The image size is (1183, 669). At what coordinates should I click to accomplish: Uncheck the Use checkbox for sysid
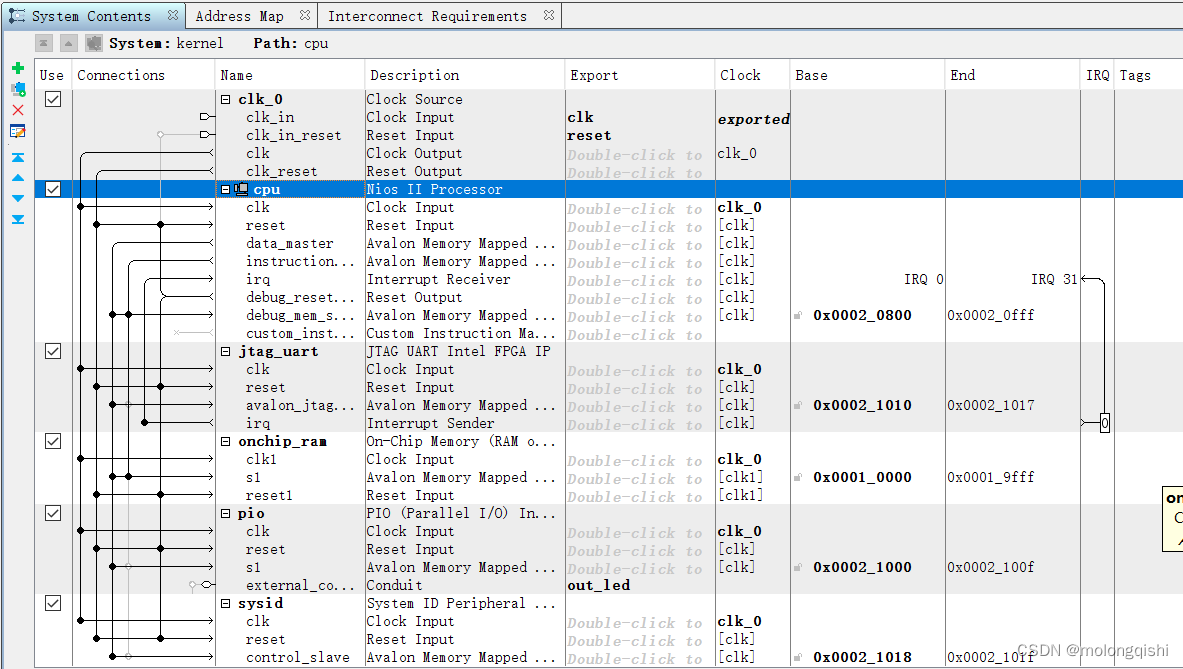pos(53,603)
